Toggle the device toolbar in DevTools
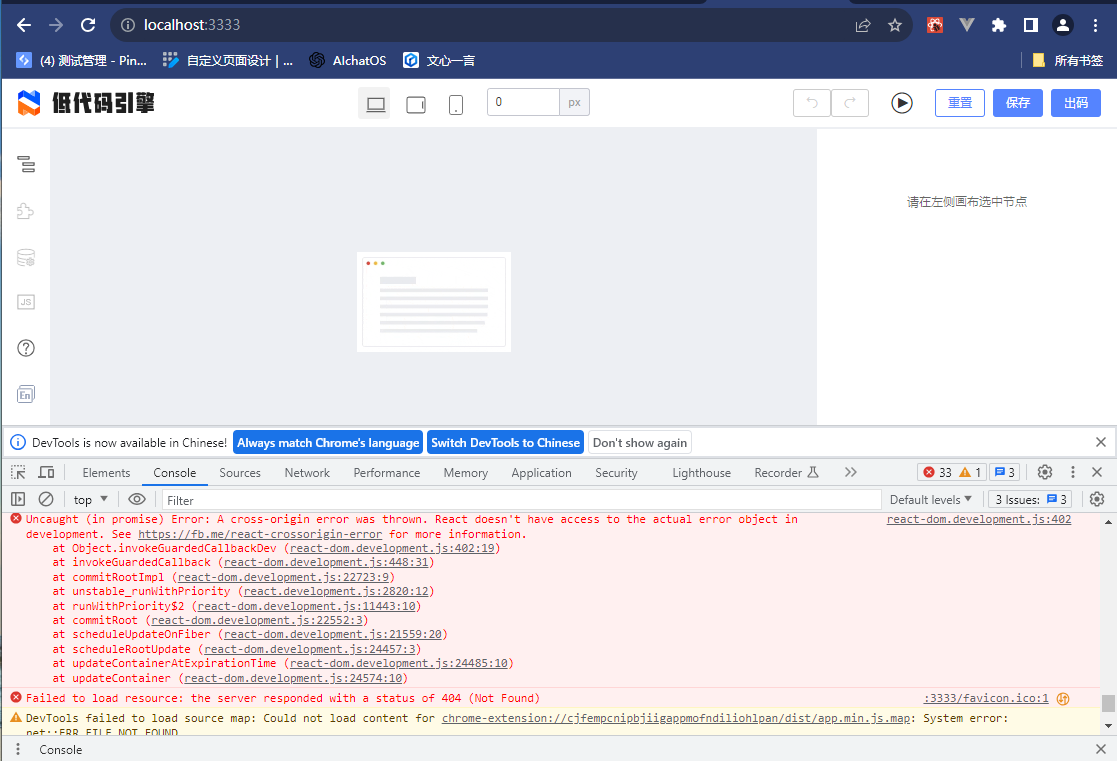The image size is (1117, 761). 46,472
